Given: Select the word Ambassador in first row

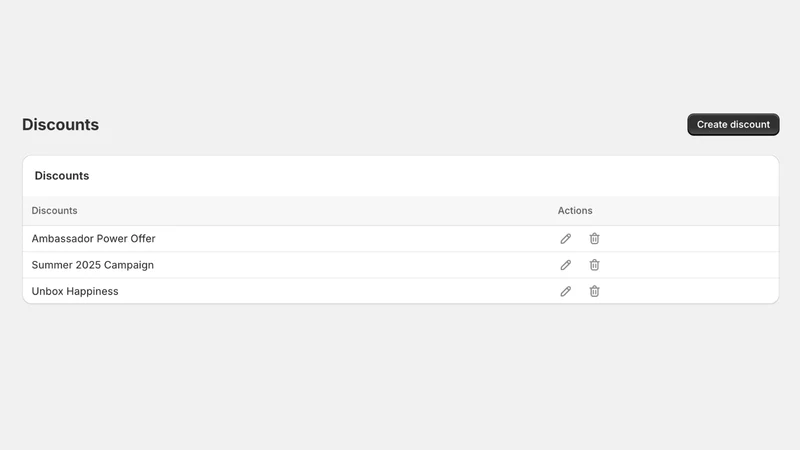Looking at the screenshot, I should [62, 239].
